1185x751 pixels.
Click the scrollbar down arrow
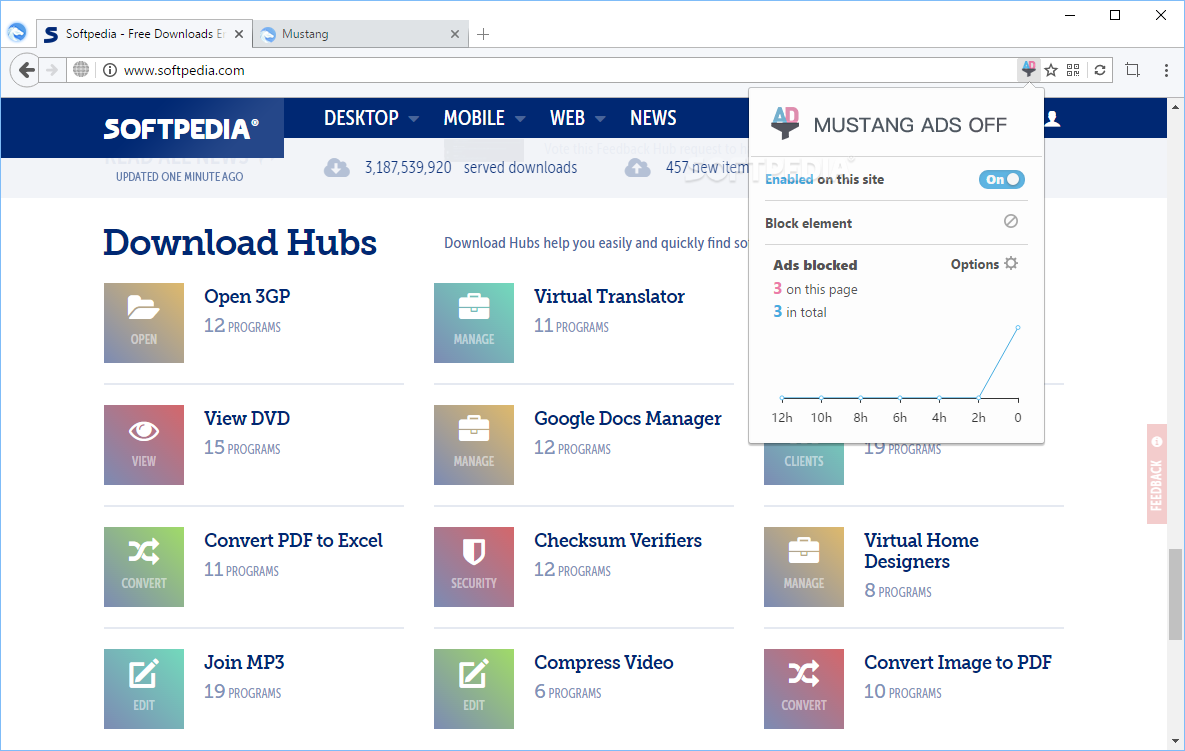tap(1175, 740)
